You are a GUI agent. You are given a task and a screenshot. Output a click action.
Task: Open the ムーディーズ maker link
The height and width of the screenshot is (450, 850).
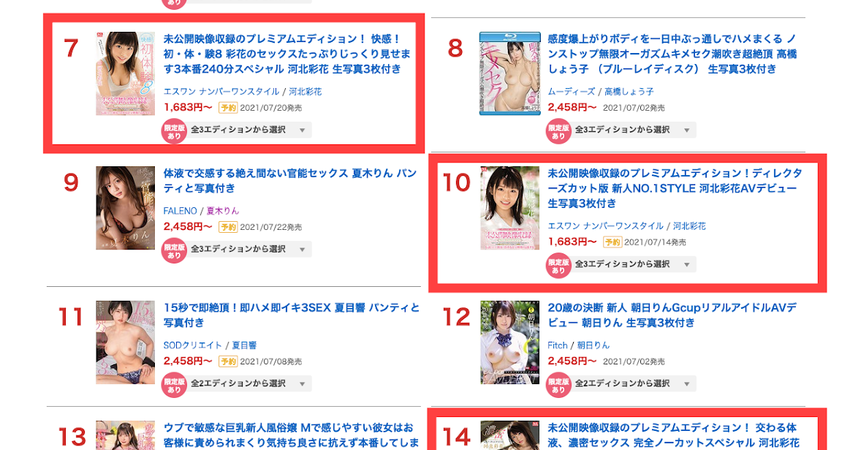click(x=571, y=92)
